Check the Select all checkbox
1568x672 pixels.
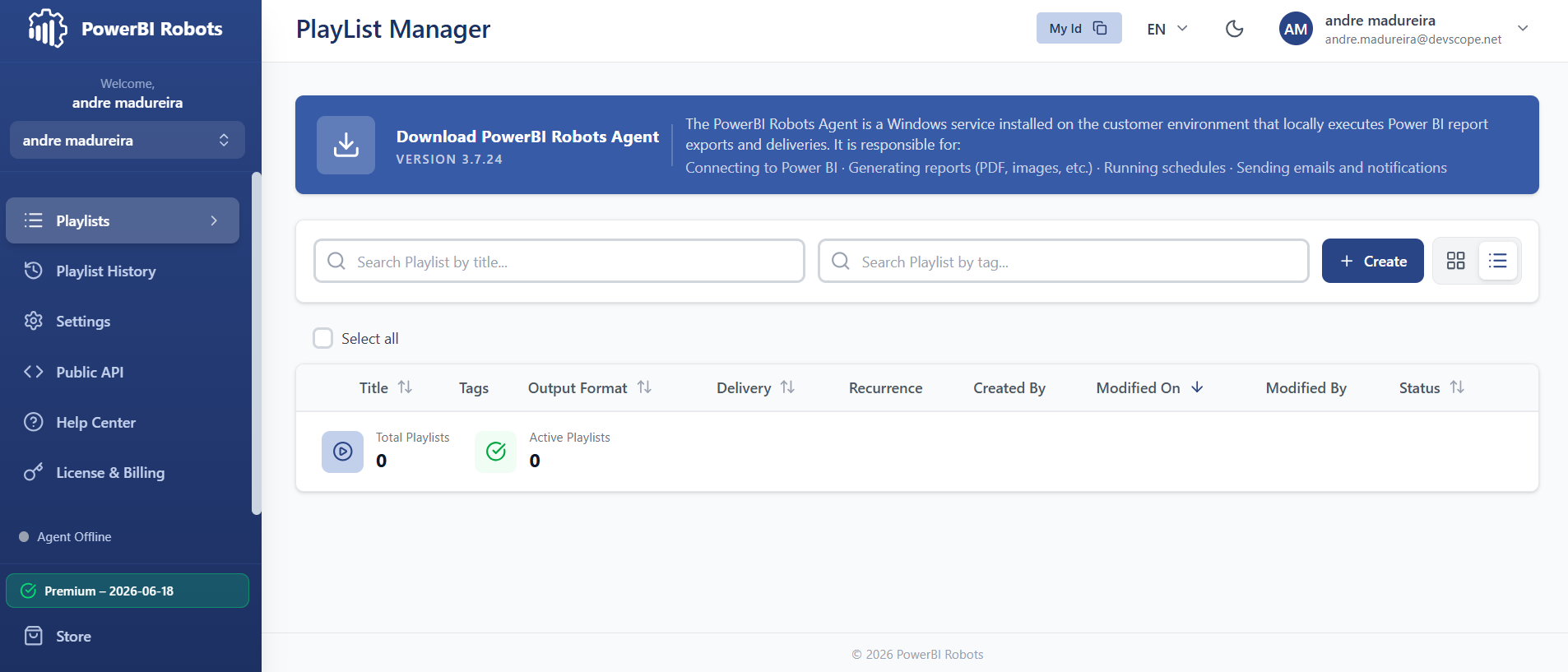click(x=322, y=338)
